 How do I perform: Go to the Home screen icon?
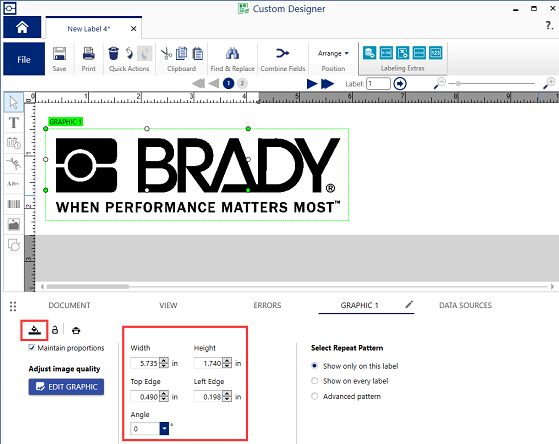[22, 27]
